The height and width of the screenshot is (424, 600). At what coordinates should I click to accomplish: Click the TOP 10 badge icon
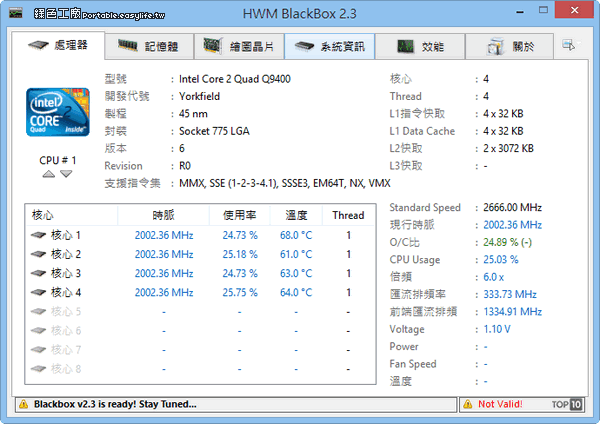click(x=567, y=404)
